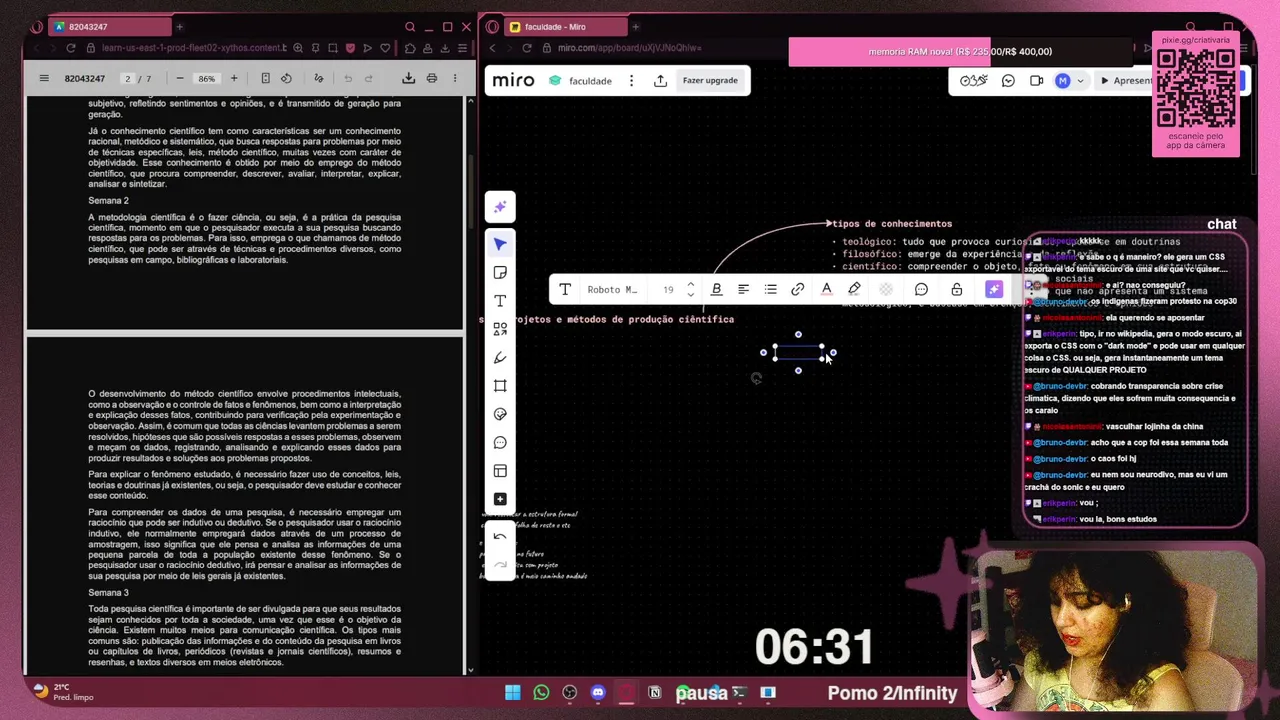Lock the selected text box
This screenshot has height=720, width=1280.
pyautogui.click(x=957, y=289)
